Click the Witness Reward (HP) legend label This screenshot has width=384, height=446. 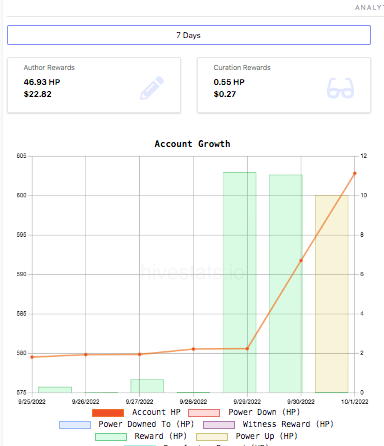point(288,424)
